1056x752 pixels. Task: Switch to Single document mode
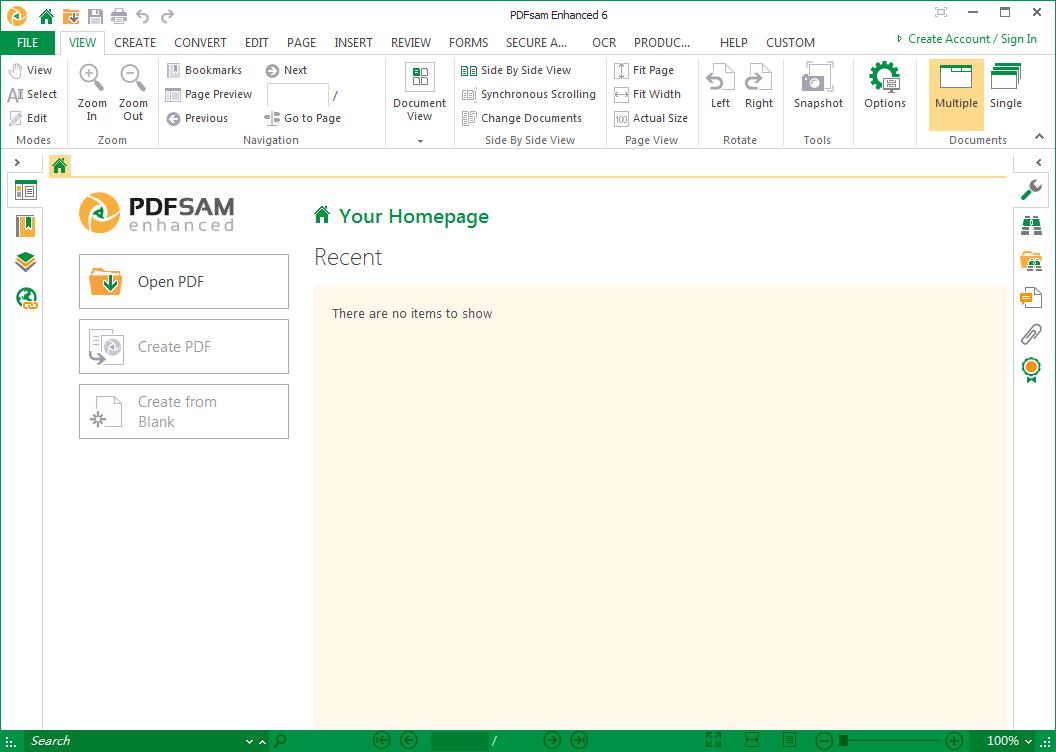pos(1005,87)
